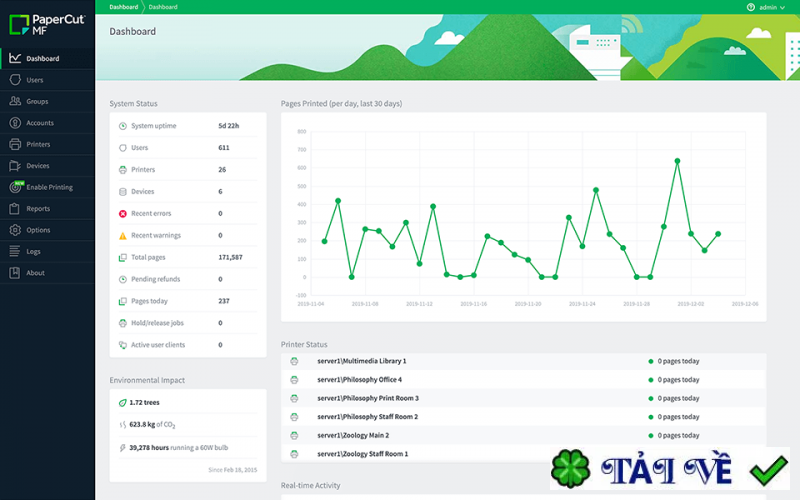The width and height of the screenshot is (800, 500).
Task: Click the Recent warnings triangle icon
Action: pyautogui.click(x=123, y=236)
